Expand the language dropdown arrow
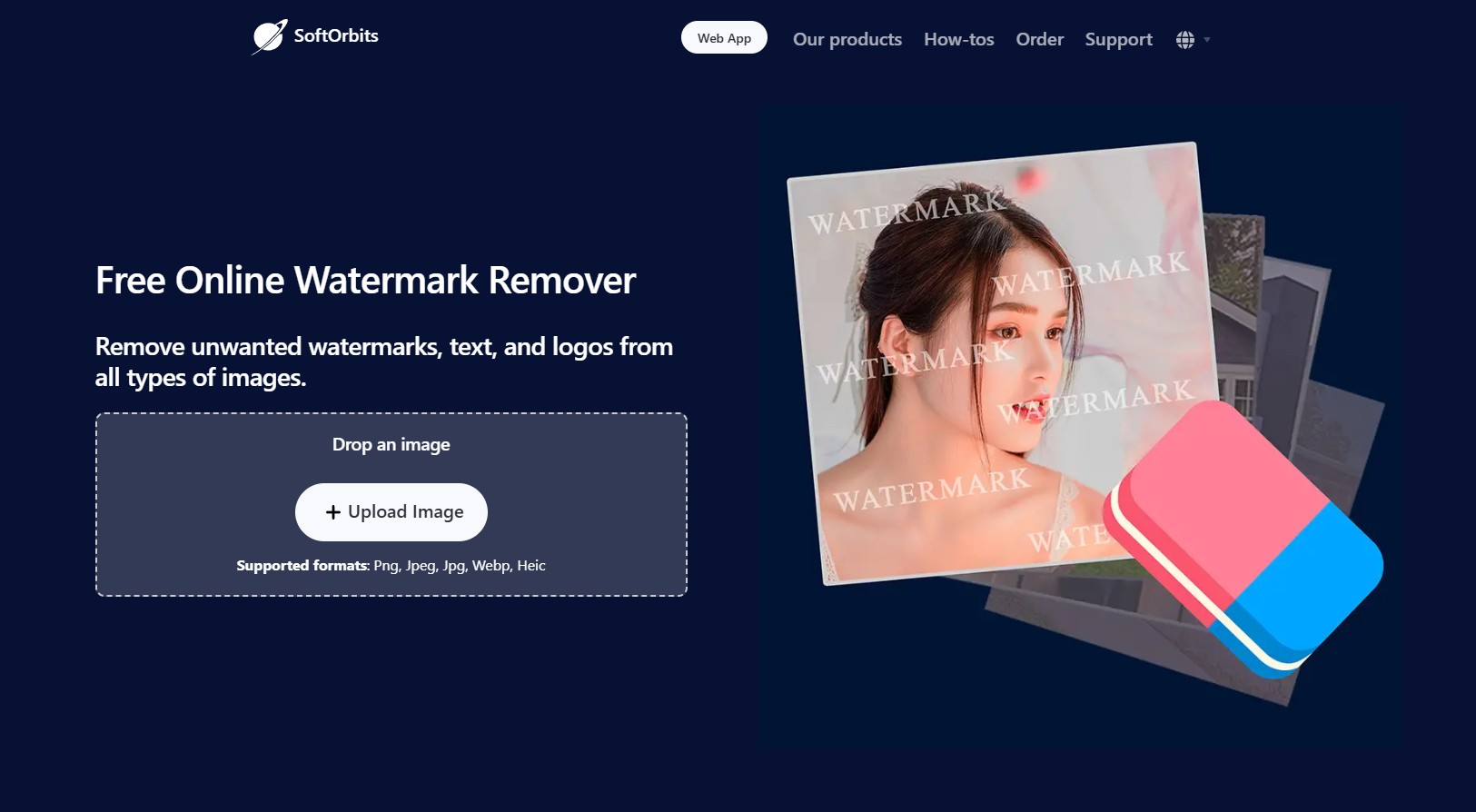The width and height of the screenshot is (1476, 812). [x=1207, y=40]
